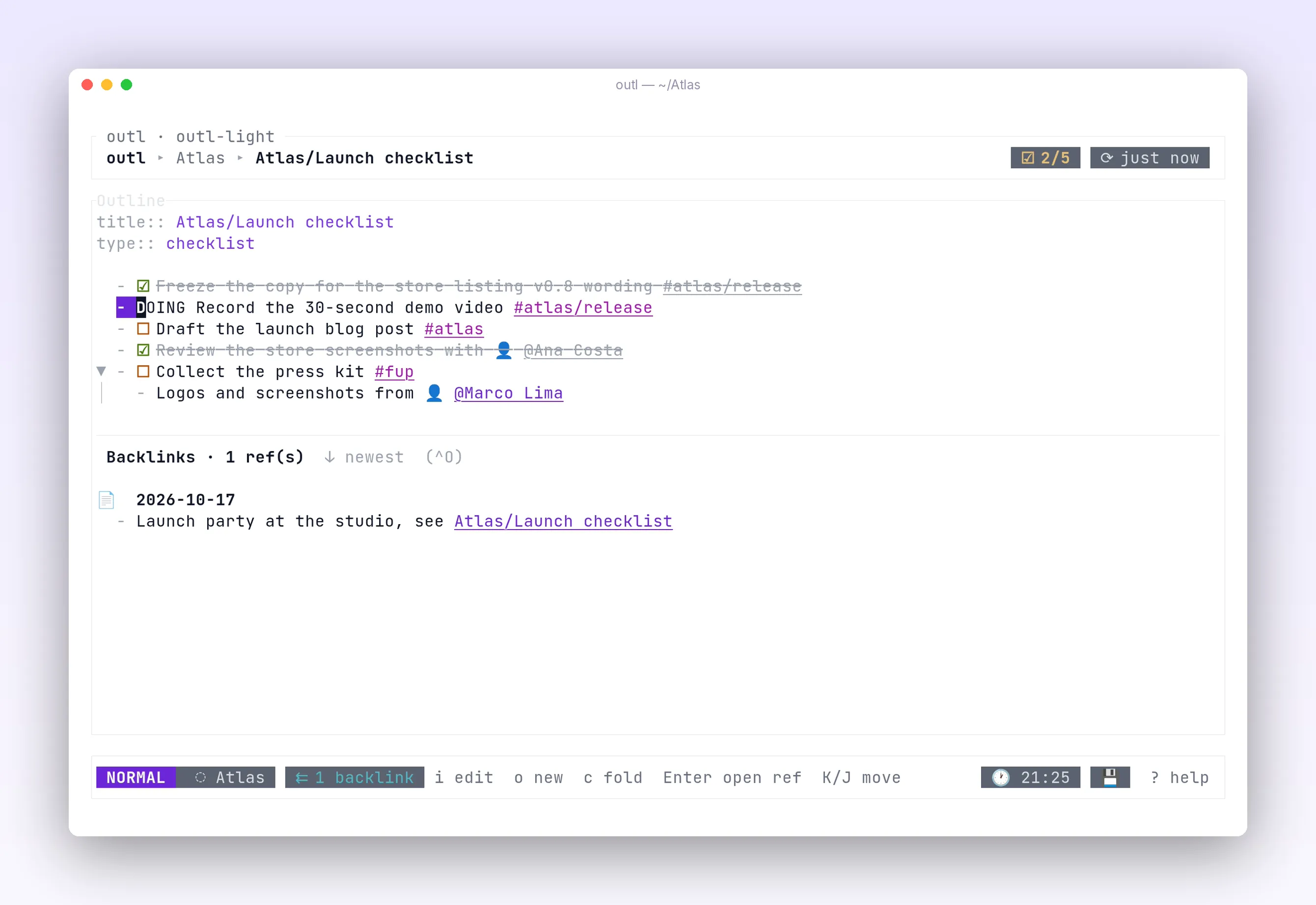Open the 2026-10-17 backlink page icon
Image resolution: width=1316 pixels, height=905 pixels.
106,500
